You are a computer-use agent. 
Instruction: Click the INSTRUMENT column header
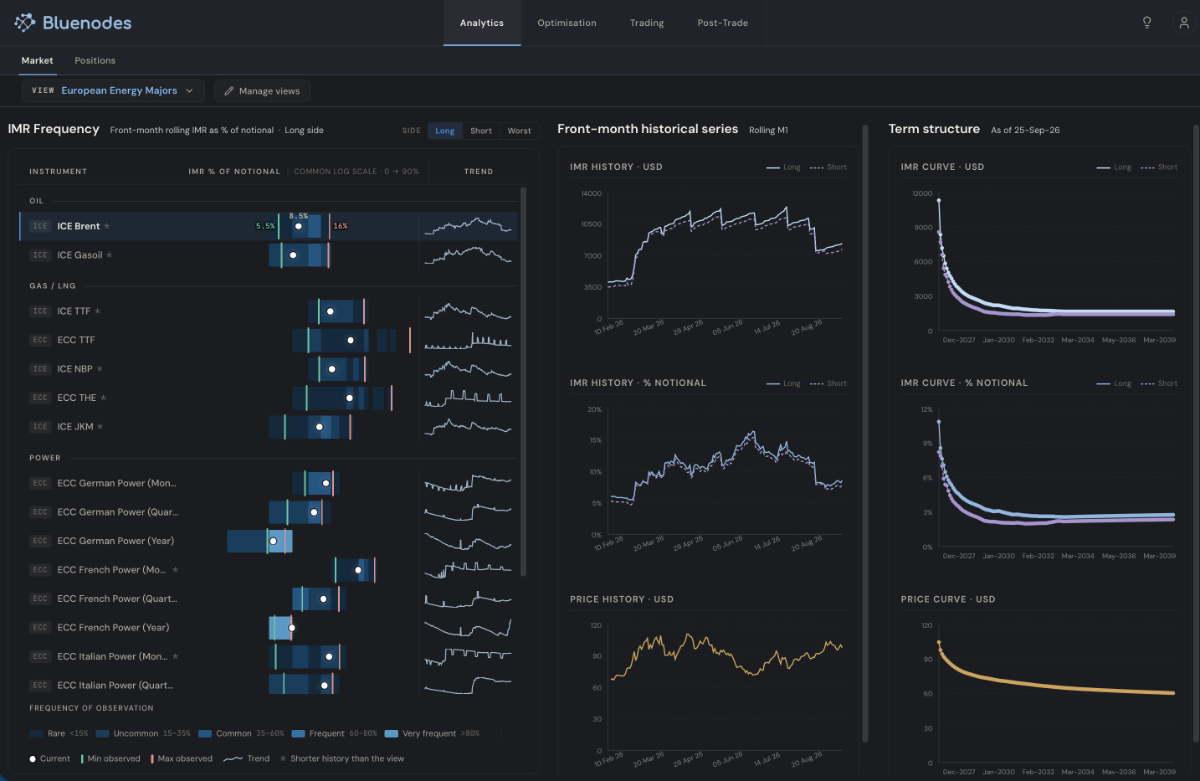point(58,172)
